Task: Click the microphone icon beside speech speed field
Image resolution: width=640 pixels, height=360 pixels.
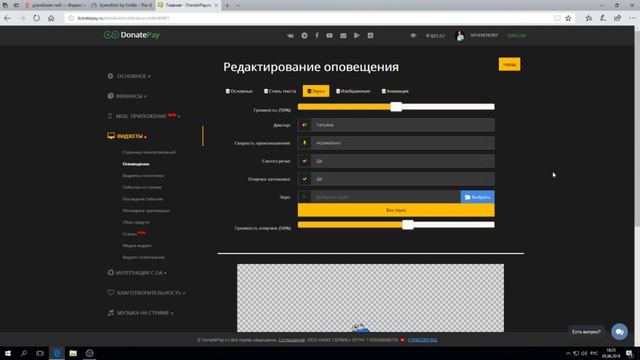Action: pos(304,143)
